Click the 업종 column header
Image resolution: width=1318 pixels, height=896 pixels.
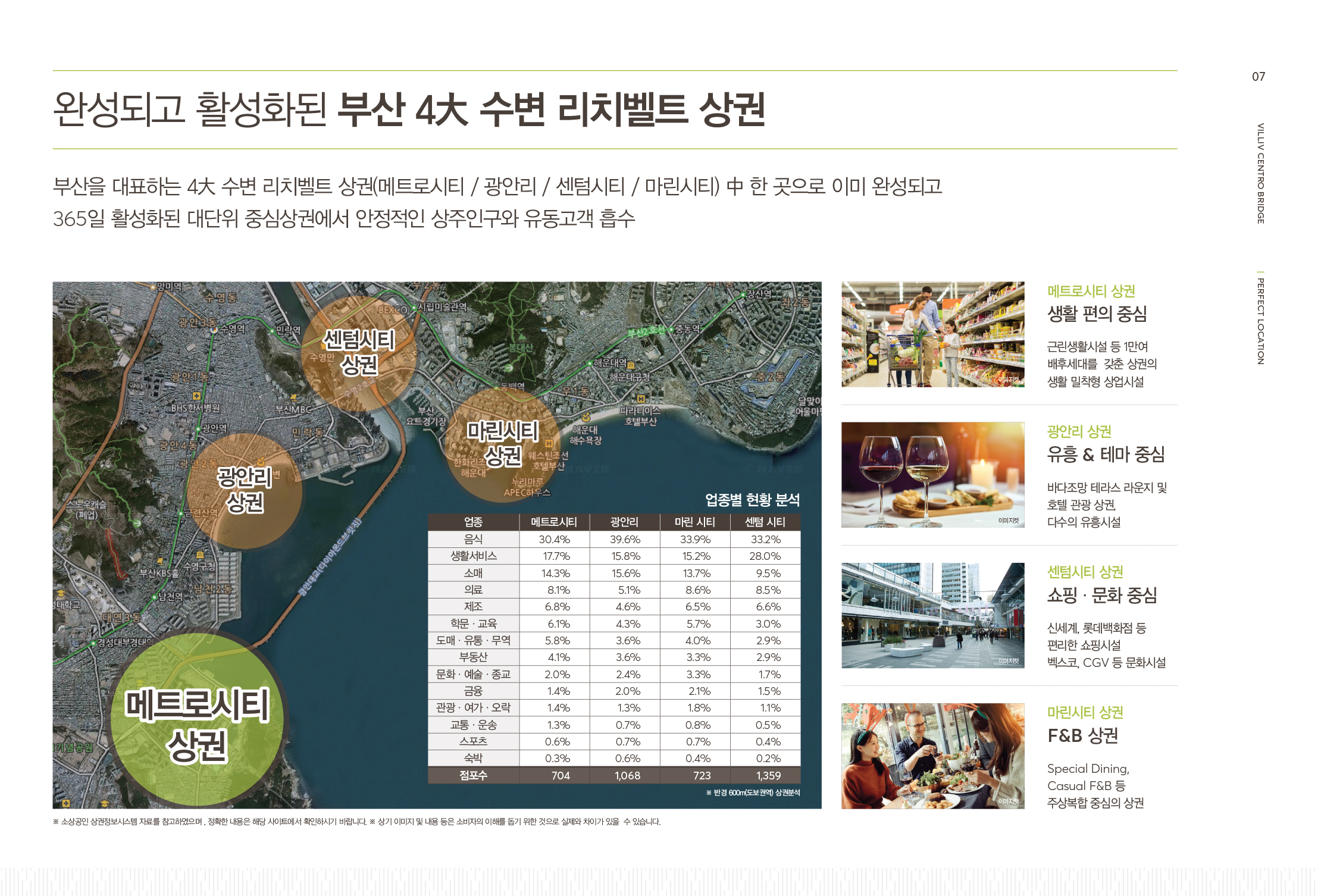click(473, 522)
